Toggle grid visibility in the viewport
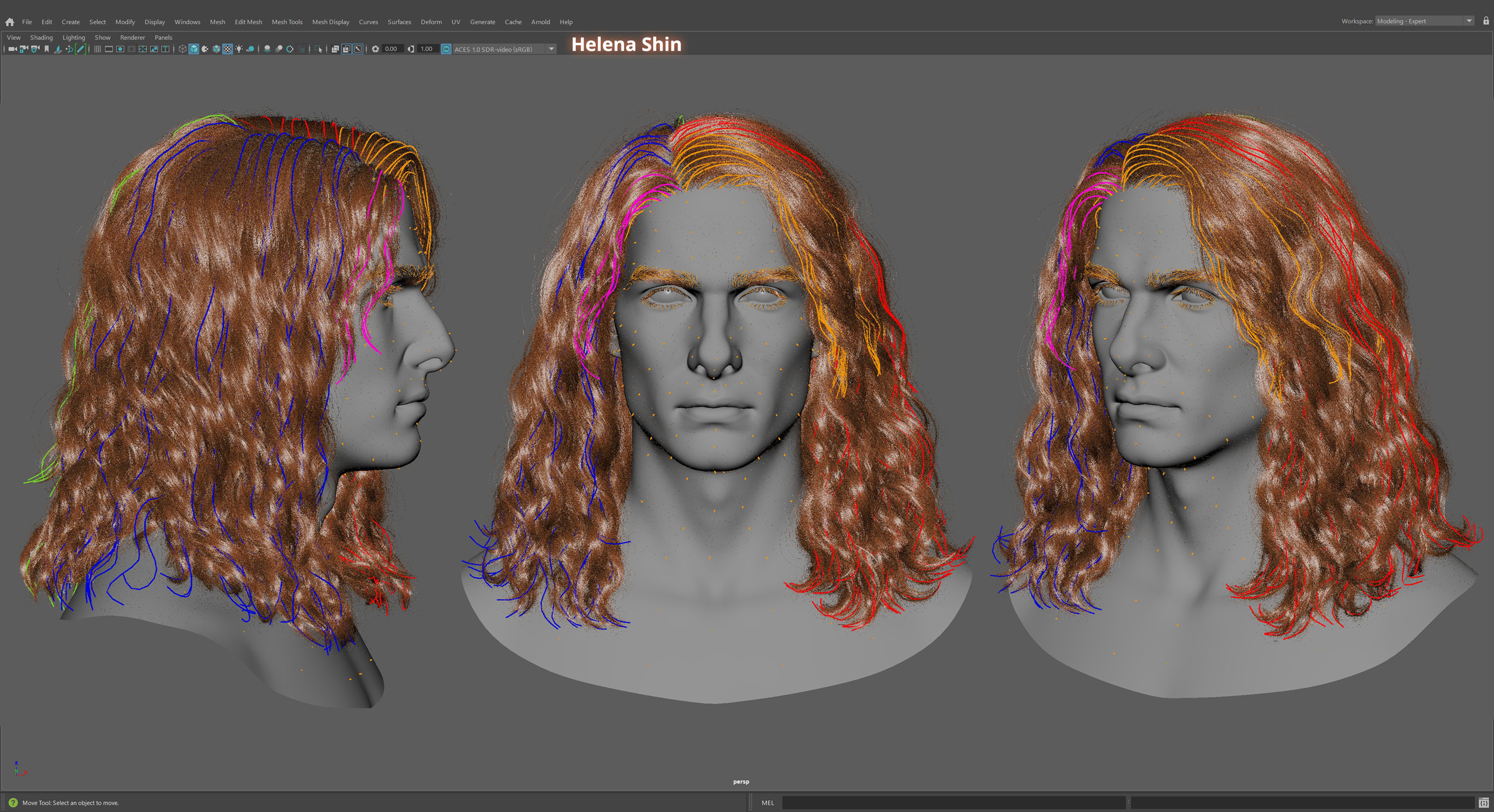1494x812 pixels. [97, 49]
